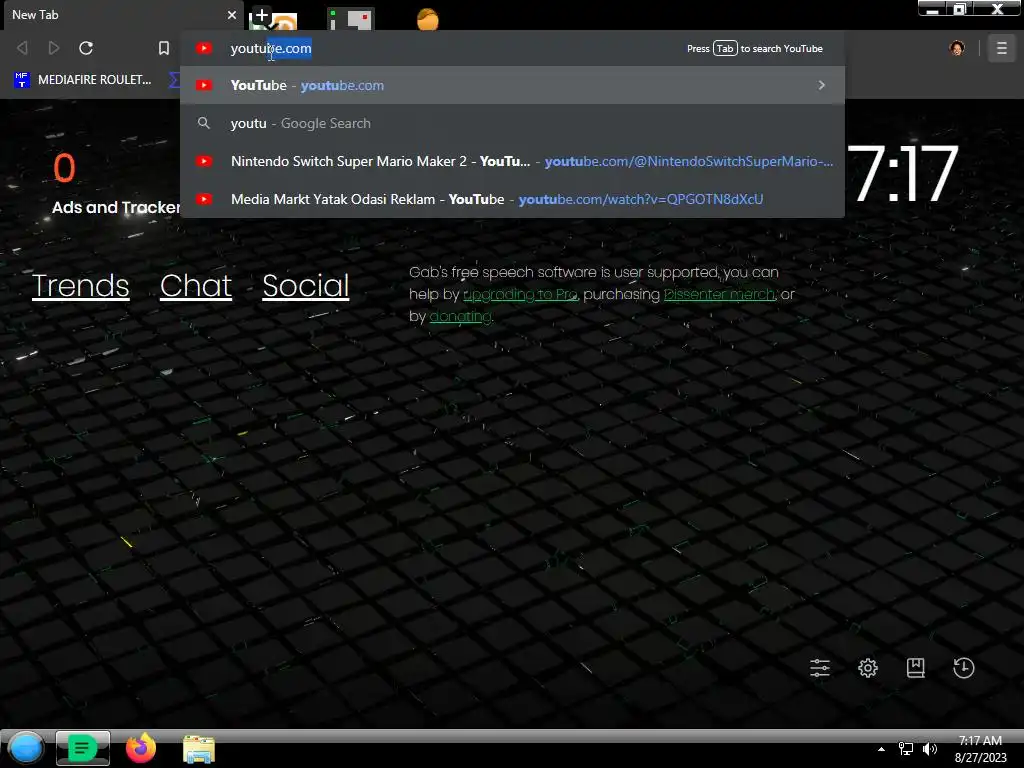Go back with the back arrow

tap(22, 48)
